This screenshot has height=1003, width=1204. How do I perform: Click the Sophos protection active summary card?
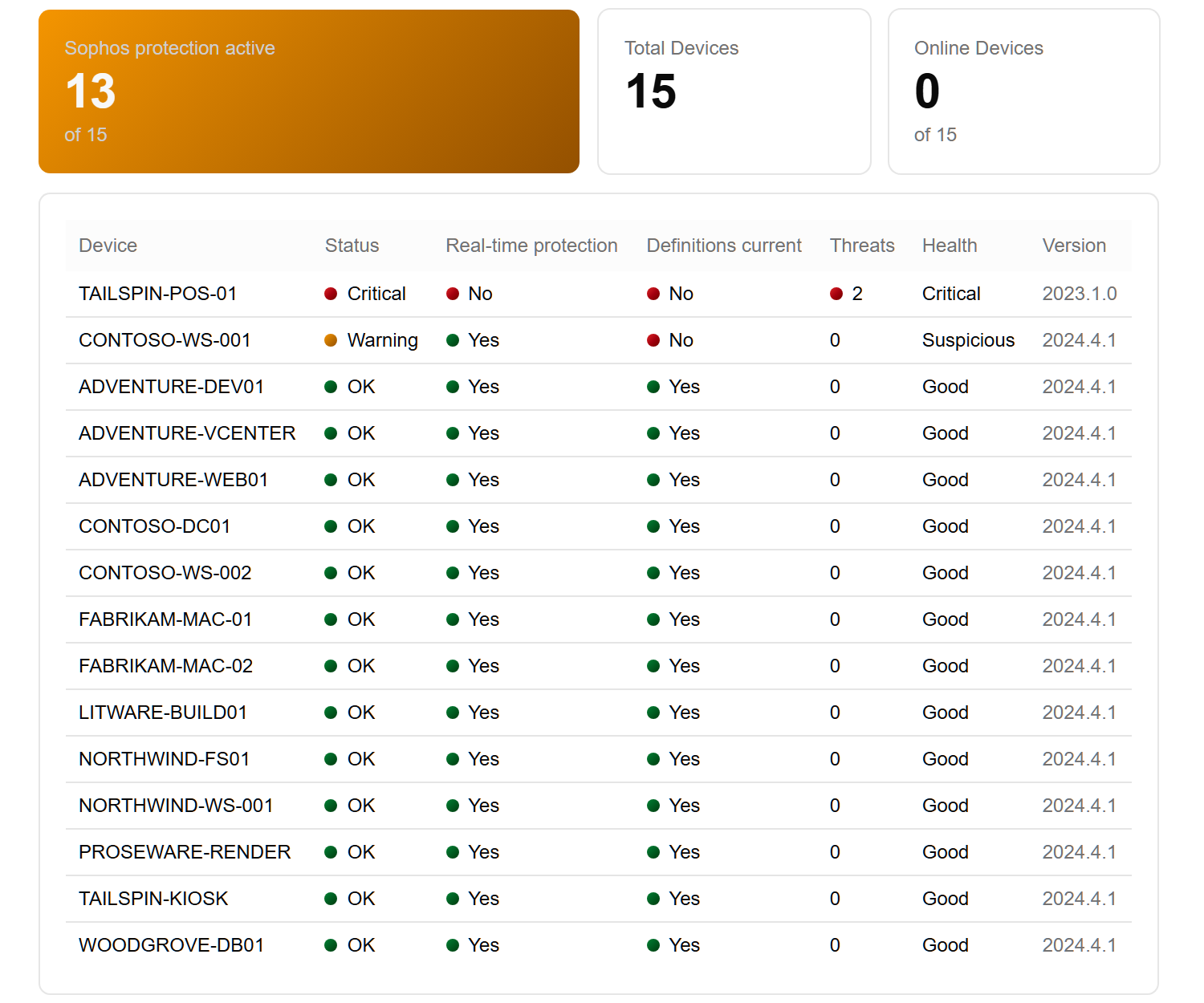[309, 91]
